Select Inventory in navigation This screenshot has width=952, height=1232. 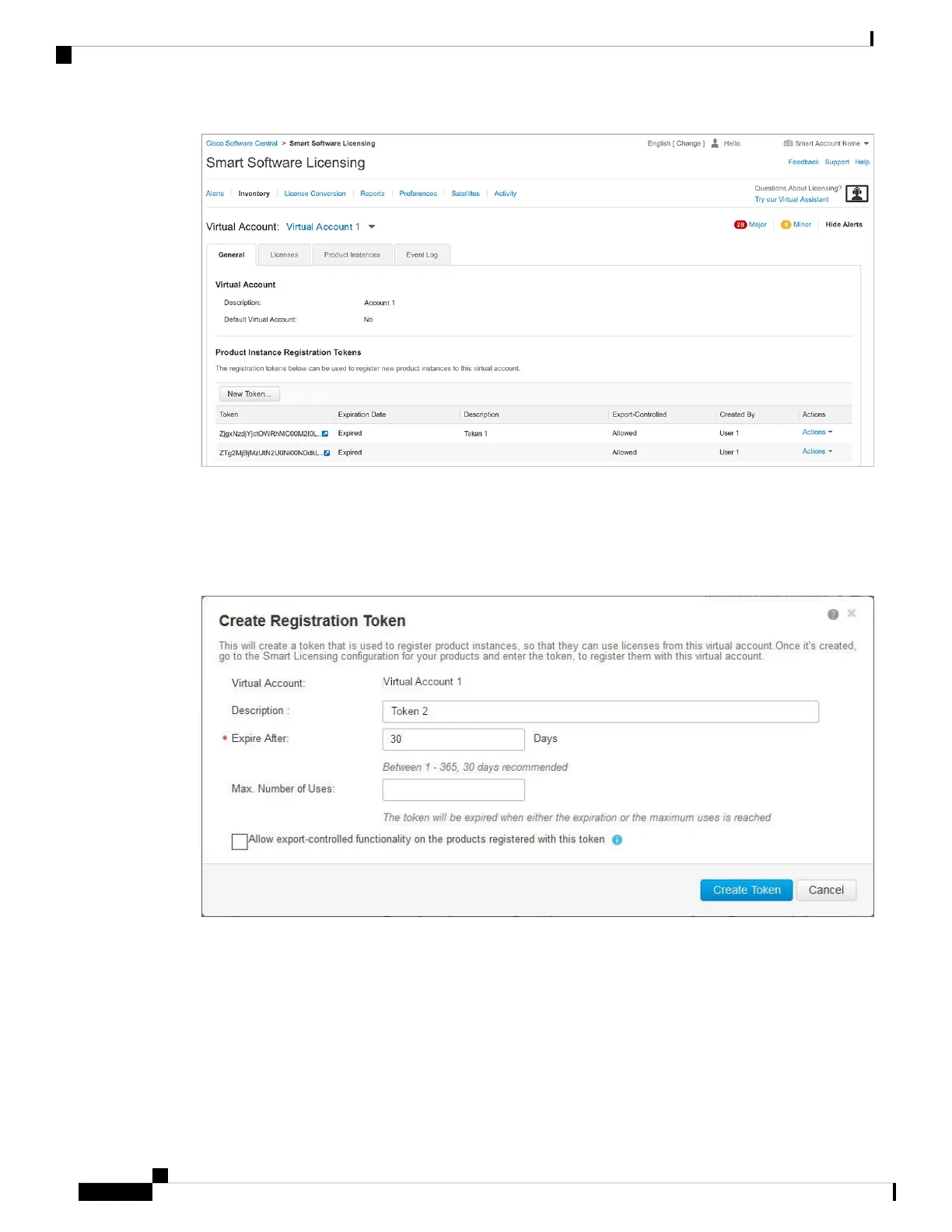pyautogui.click(x=254, y=194)
